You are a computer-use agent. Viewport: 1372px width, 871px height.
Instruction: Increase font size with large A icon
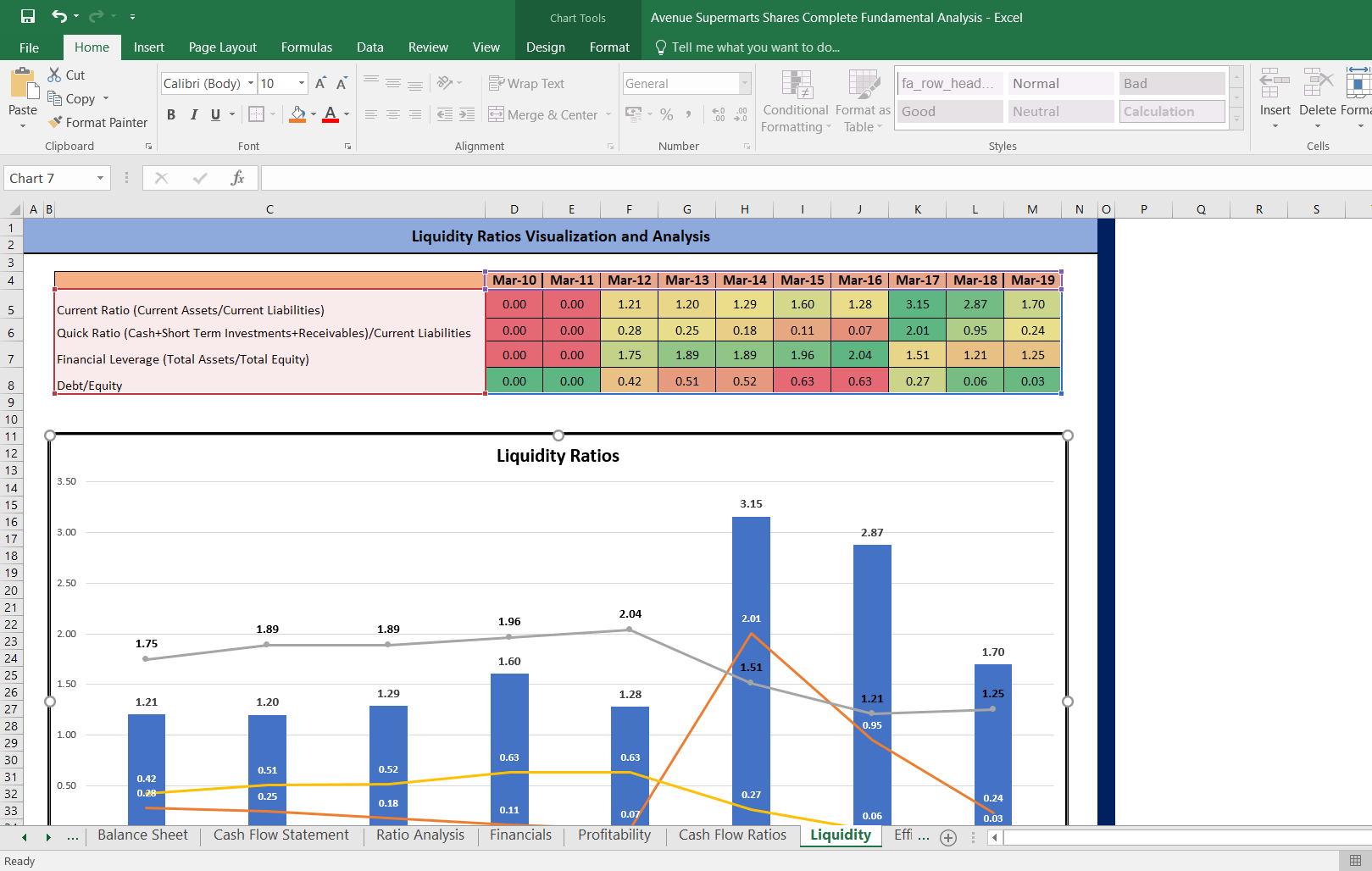(320, 83)
